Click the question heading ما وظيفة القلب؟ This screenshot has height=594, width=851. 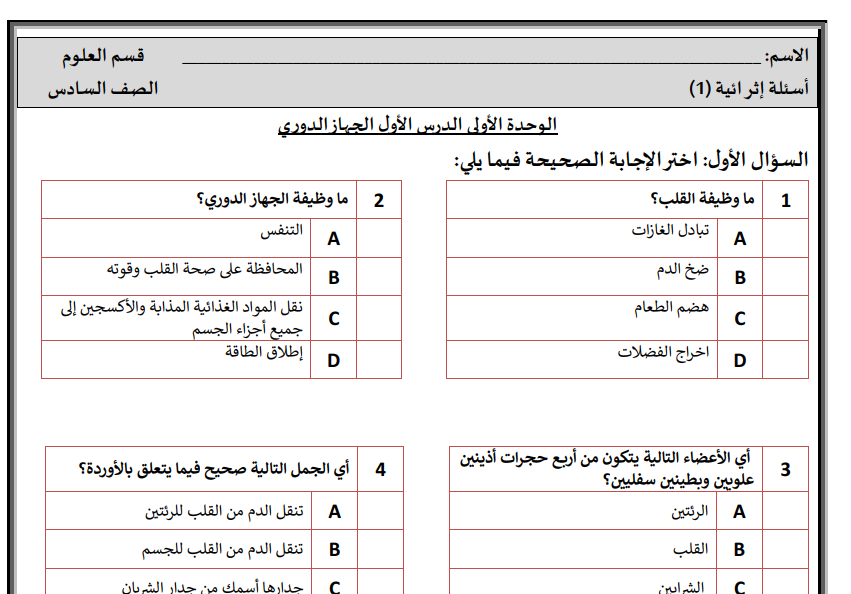702,199
